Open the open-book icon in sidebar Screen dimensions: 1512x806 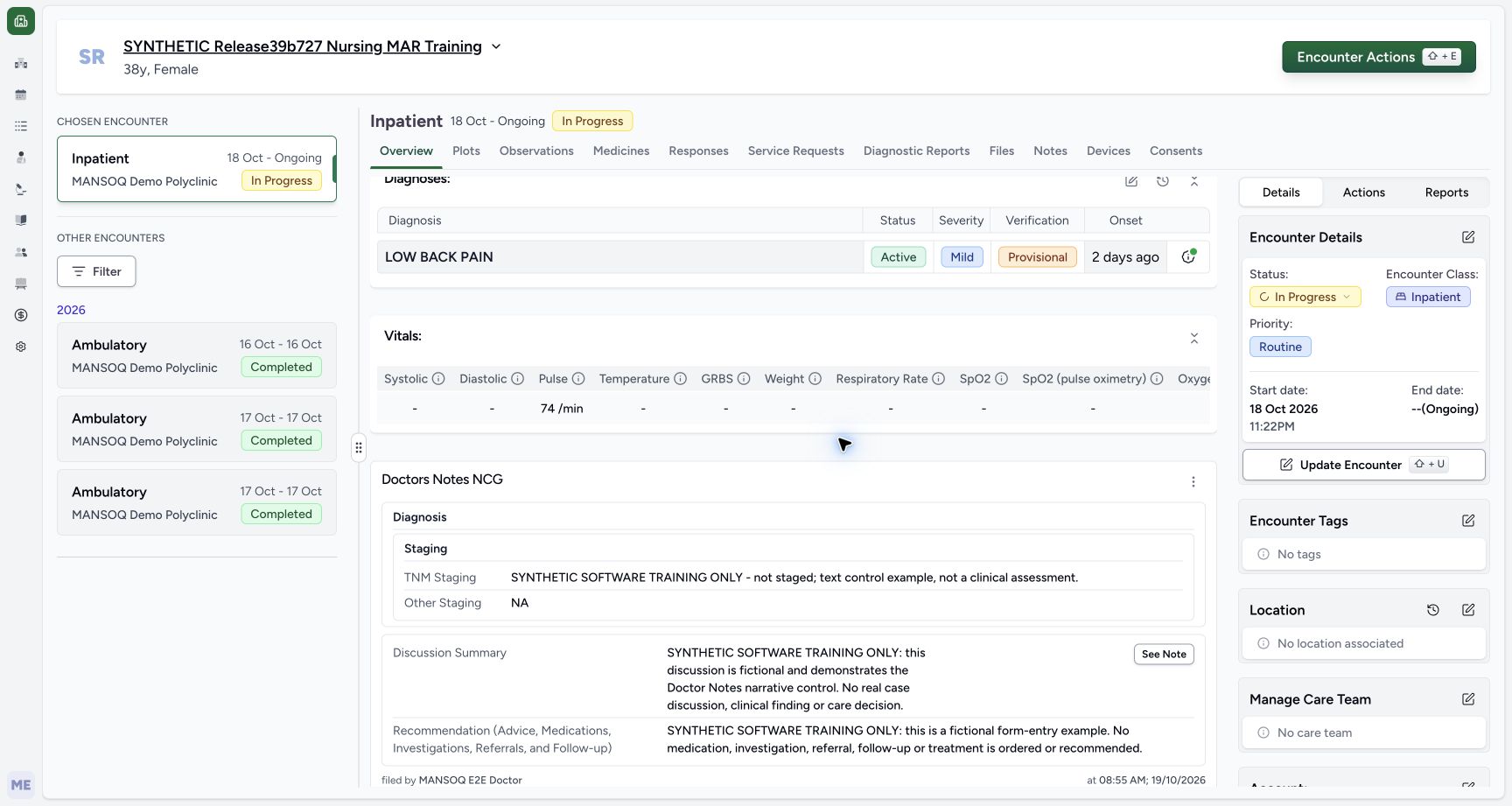[21, 221]
